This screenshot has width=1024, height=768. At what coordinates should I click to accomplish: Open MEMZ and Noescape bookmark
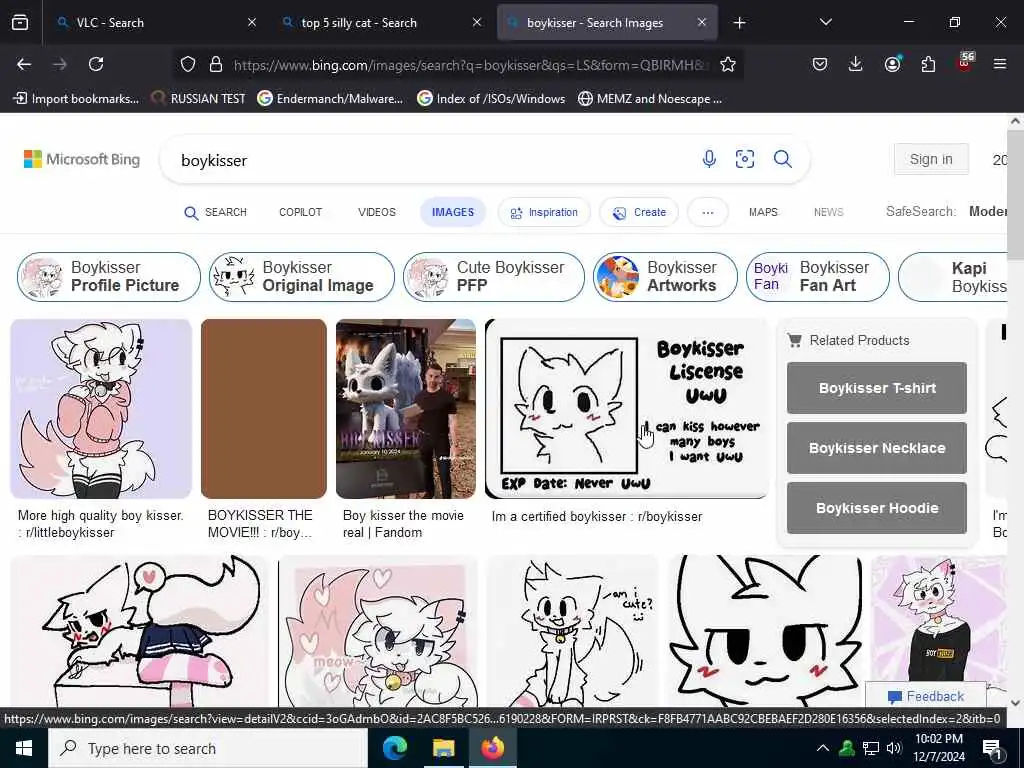point(650,99)
